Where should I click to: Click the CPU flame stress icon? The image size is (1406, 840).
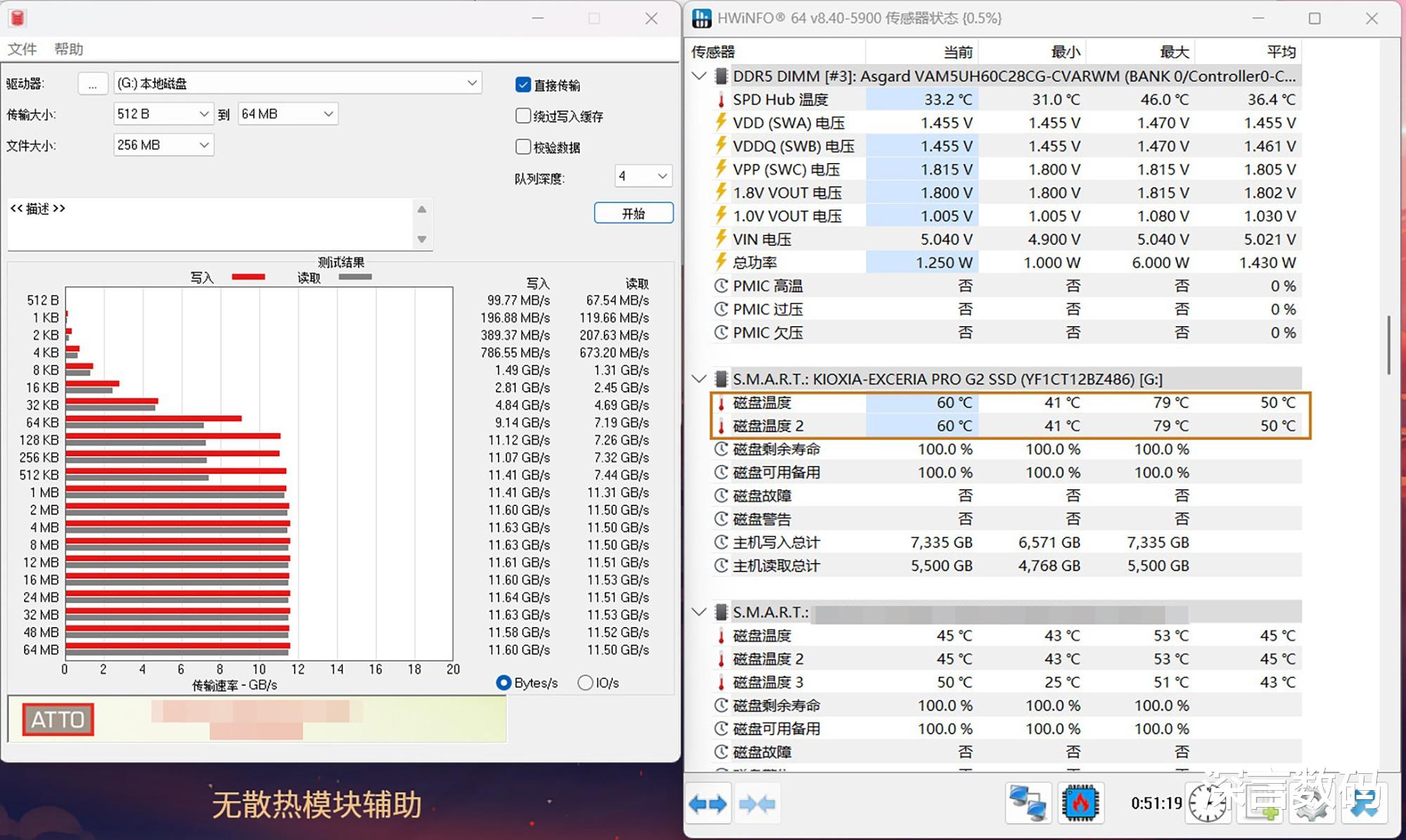(1080, 803)
